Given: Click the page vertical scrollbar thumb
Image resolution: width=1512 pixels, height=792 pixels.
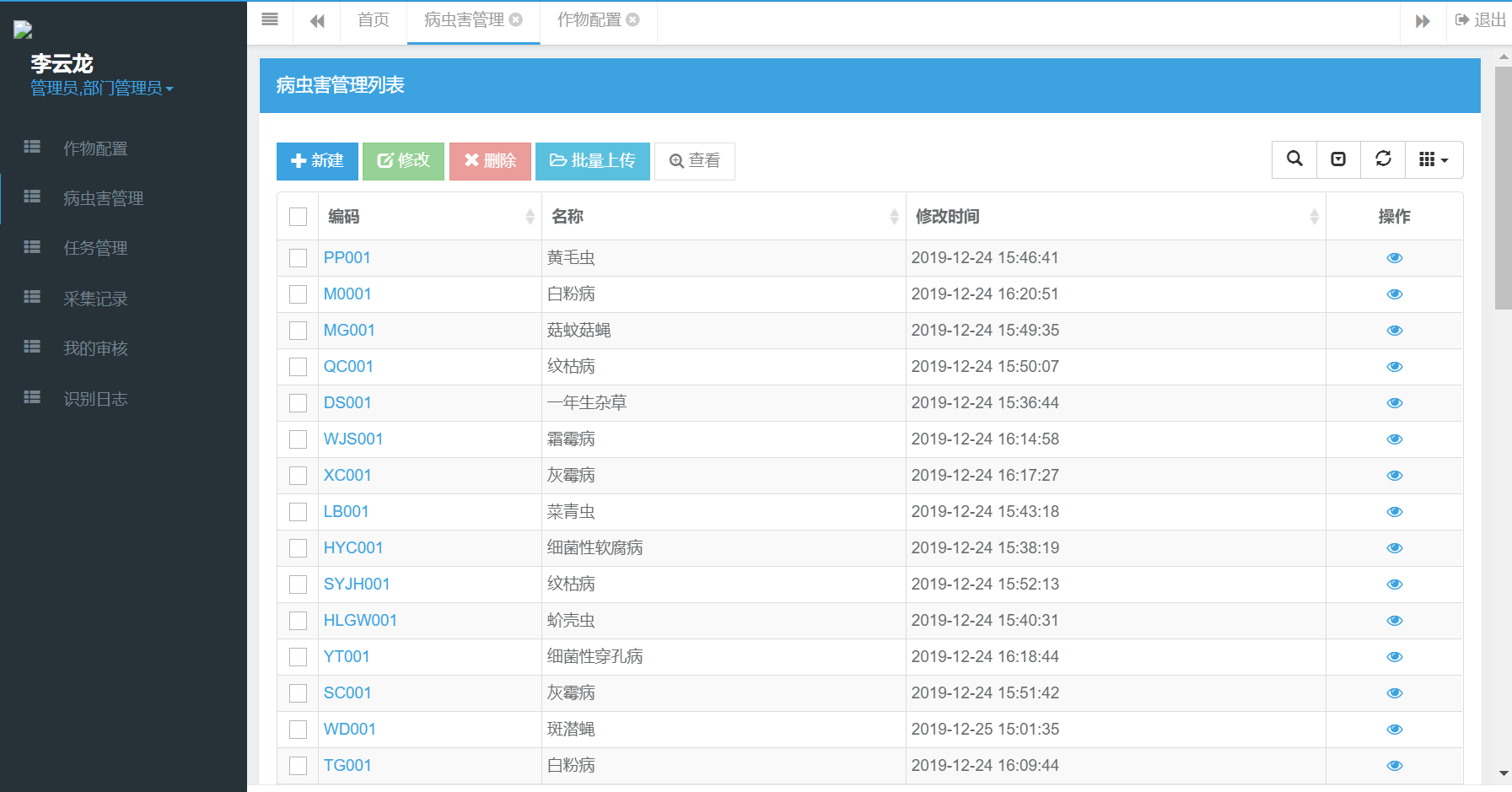Looking at the screenshot, I should [1504, 188].
